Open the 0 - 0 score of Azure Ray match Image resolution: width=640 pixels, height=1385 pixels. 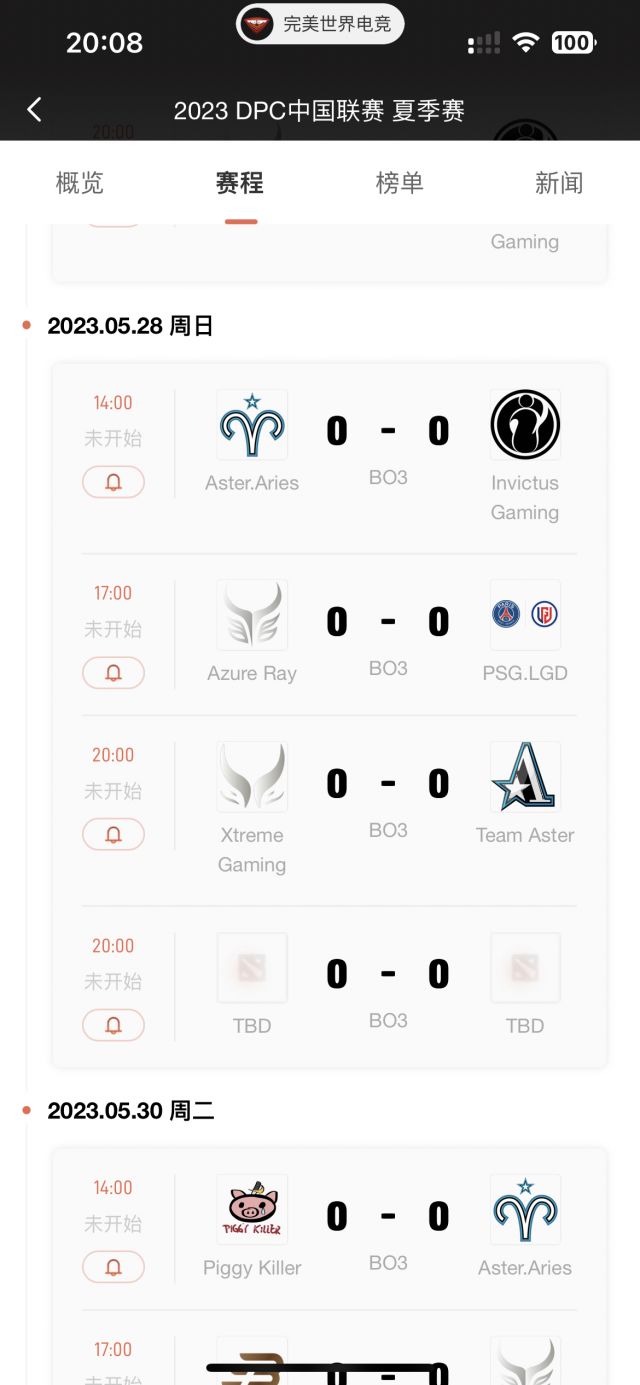(388, 622)
